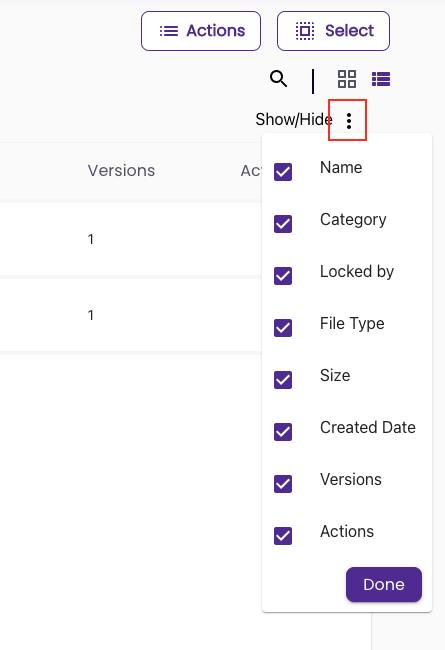Open Show/Hide three-dot menu
Viewport: 445px width, 650px height.
(x=349, y=121)
